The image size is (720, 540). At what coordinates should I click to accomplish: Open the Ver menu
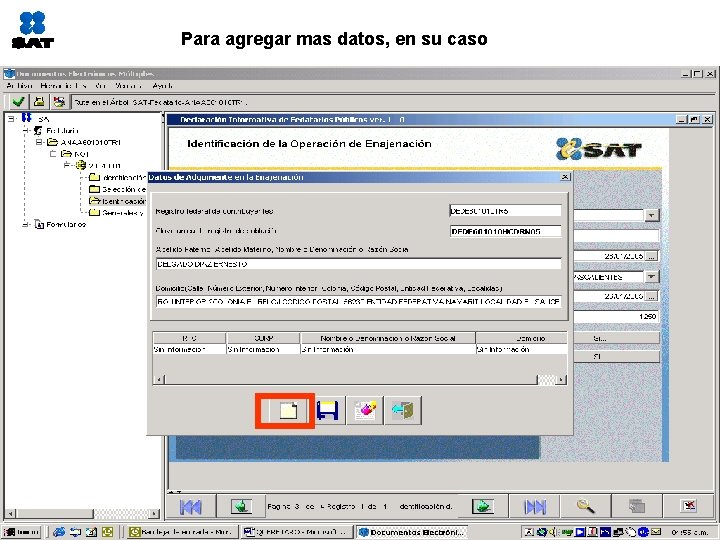(101, 86)
